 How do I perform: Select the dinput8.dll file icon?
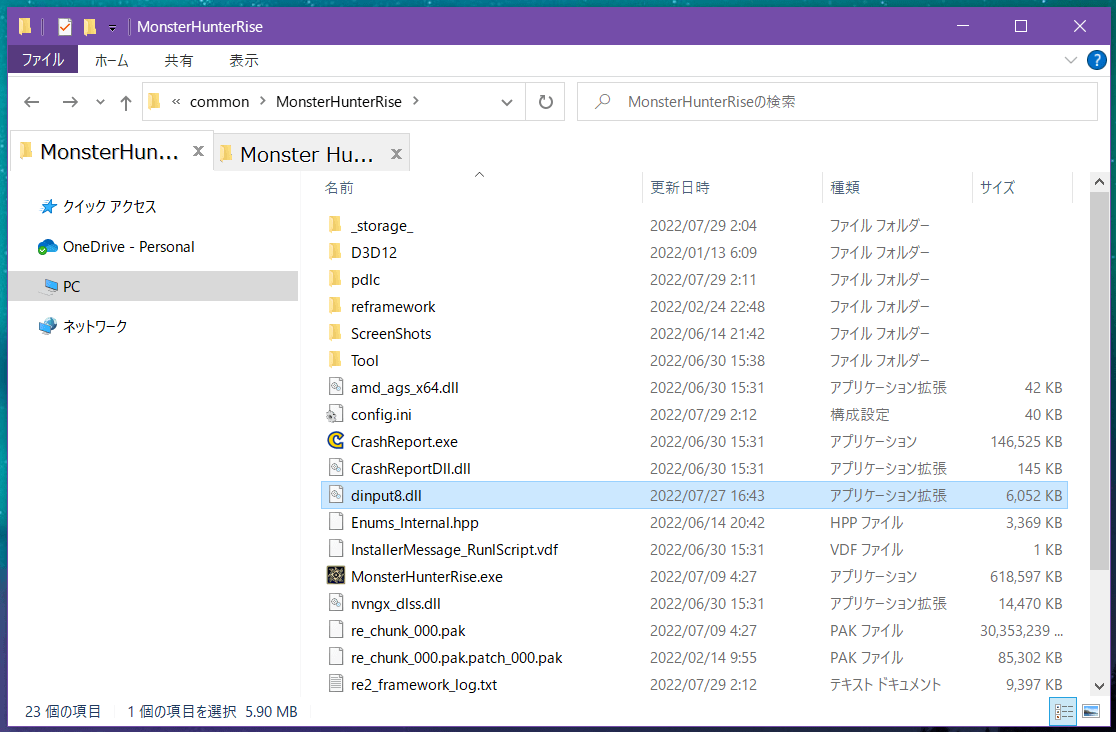click(336, 495)
